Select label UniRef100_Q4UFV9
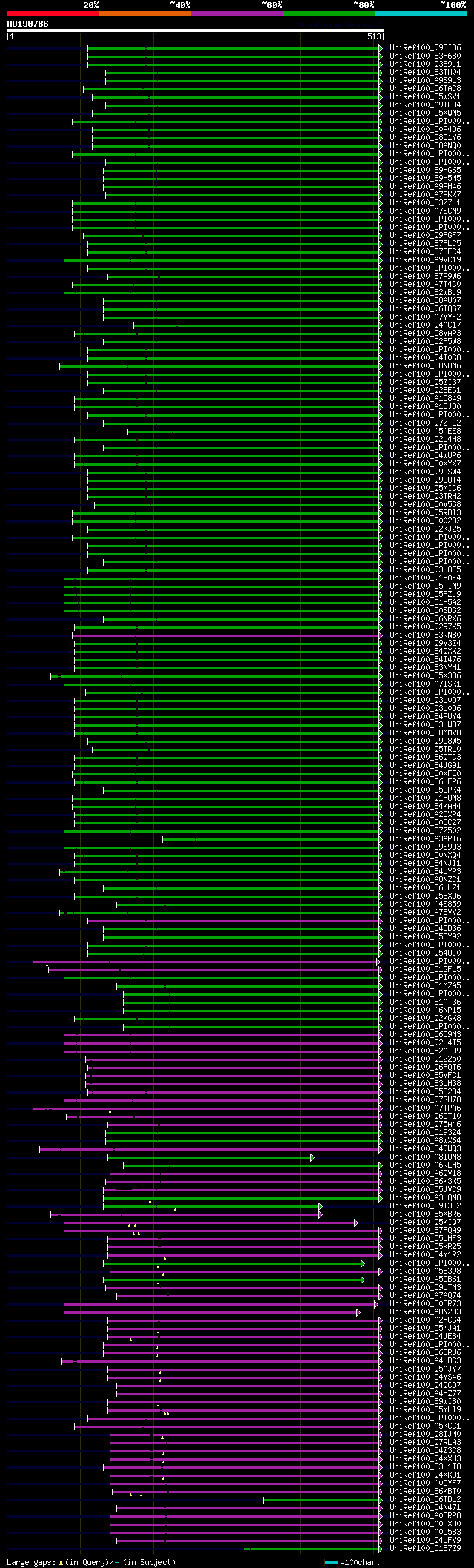474x1568 pixels. tap(425, 1540)
